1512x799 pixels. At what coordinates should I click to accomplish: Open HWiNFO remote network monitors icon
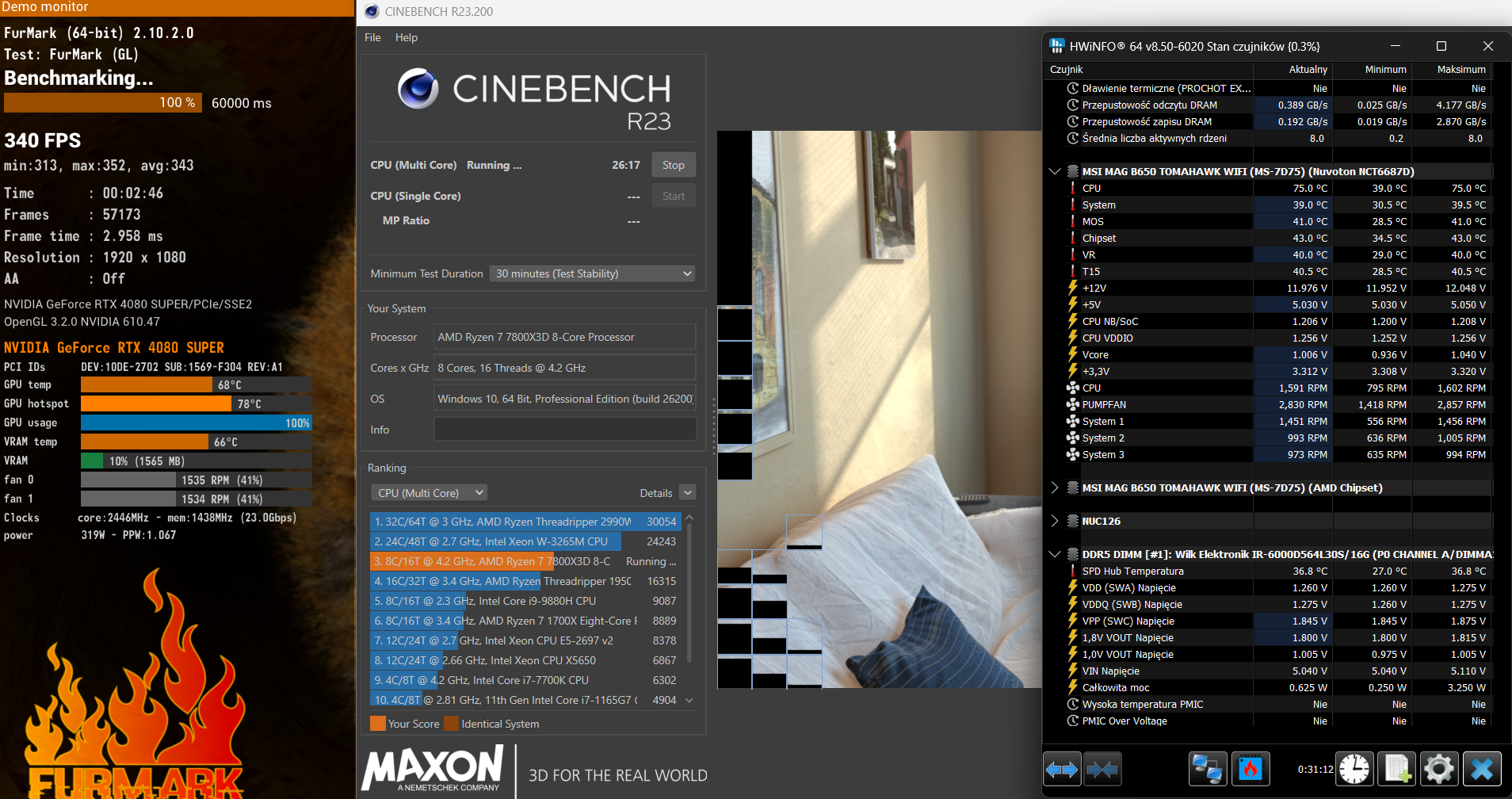point(1208,769)
